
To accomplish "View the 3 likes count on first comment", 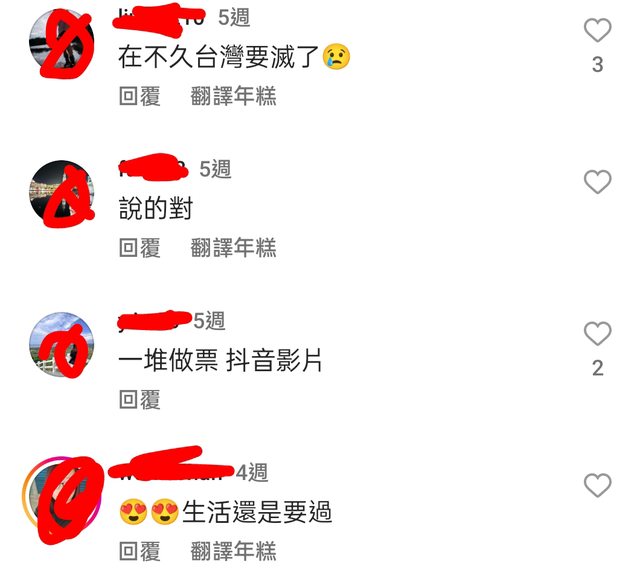I will [598, 65].
